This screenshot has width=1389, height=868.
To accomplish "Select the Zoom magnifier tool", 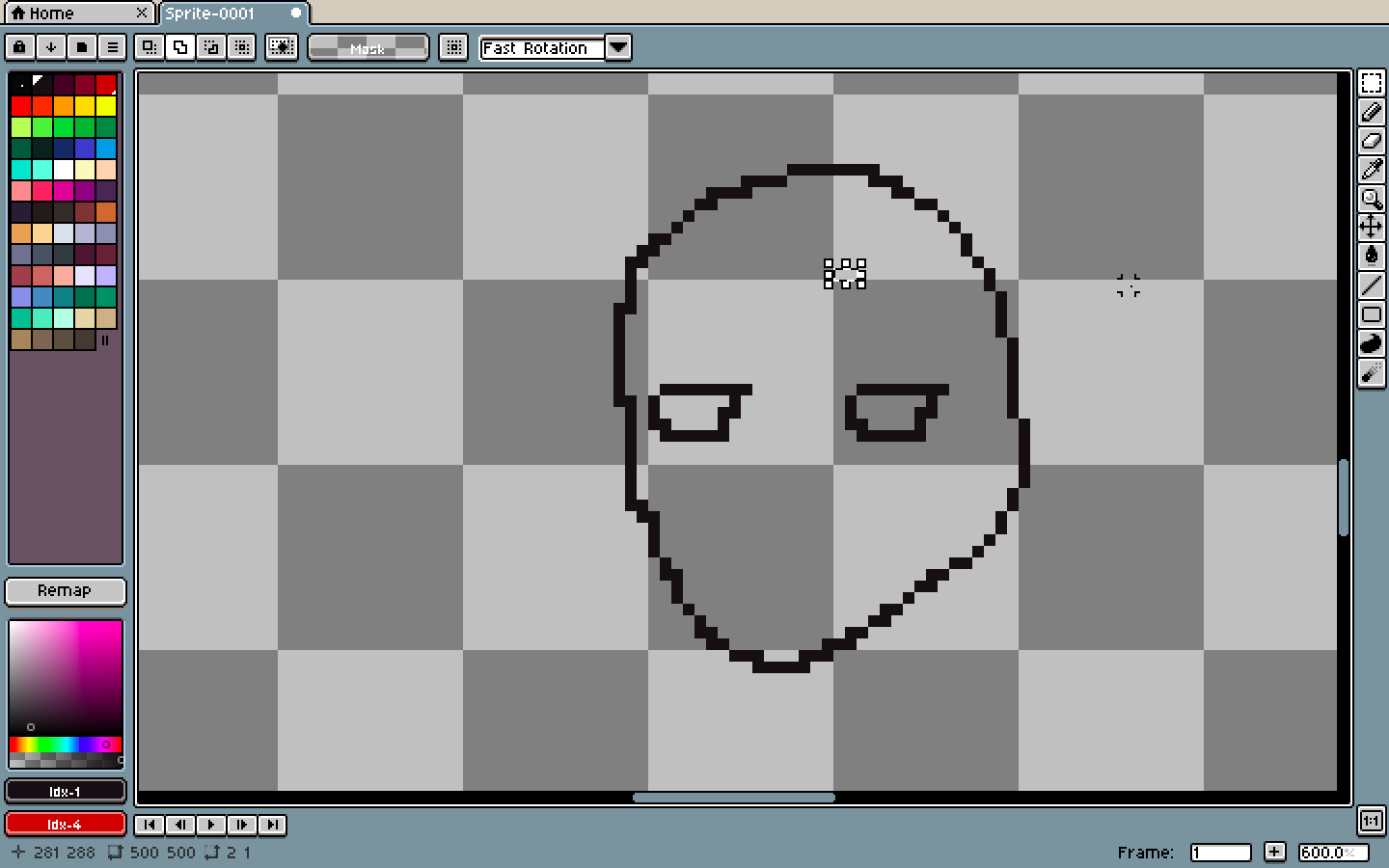I will tap(1371, 199).
